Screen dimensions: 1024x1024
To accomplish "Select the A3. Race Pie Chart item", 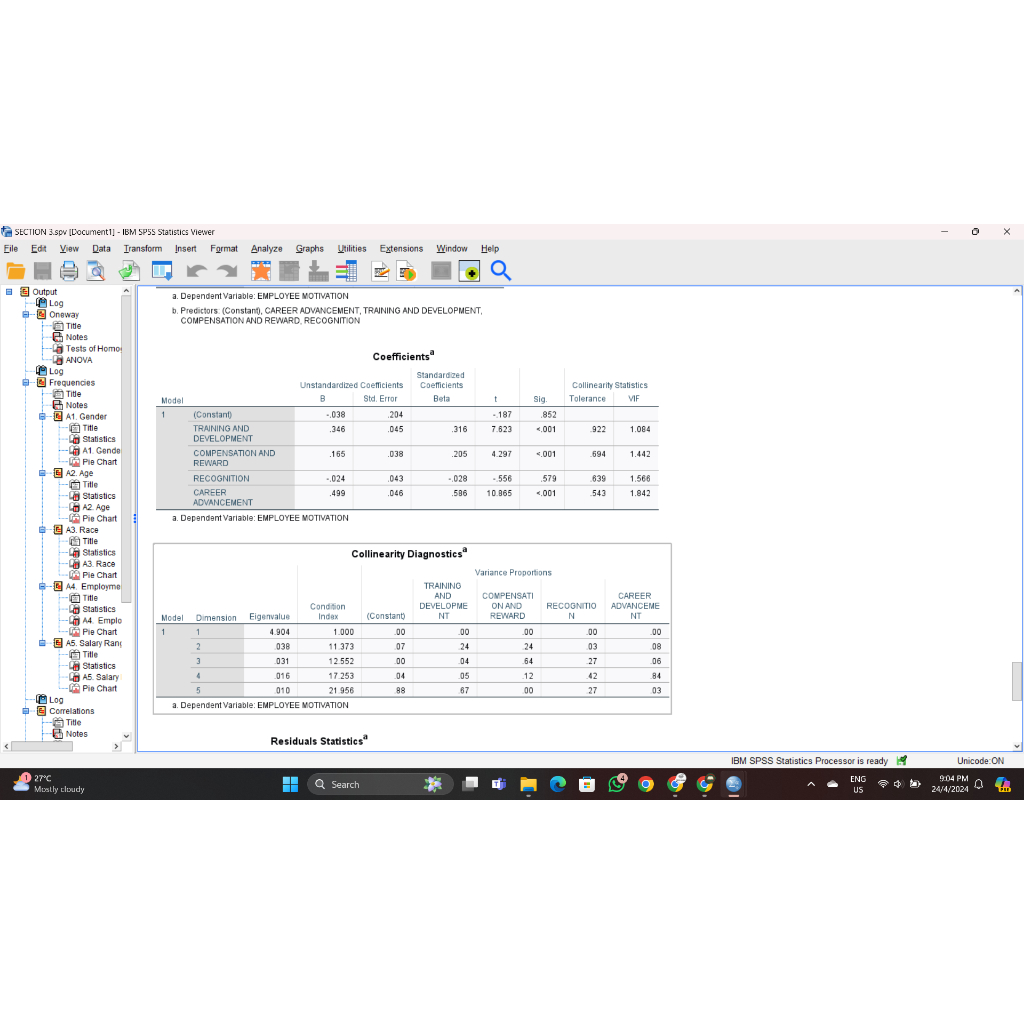I will [99, 575].
